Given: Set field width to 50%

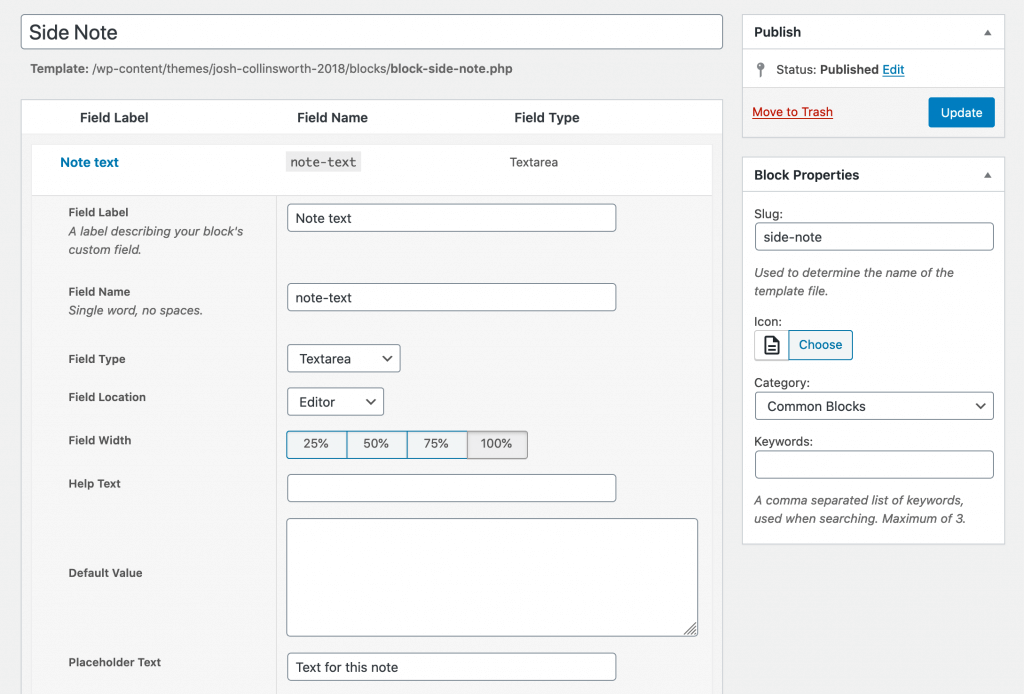Looking at the screenshot, I should point(376,444).
